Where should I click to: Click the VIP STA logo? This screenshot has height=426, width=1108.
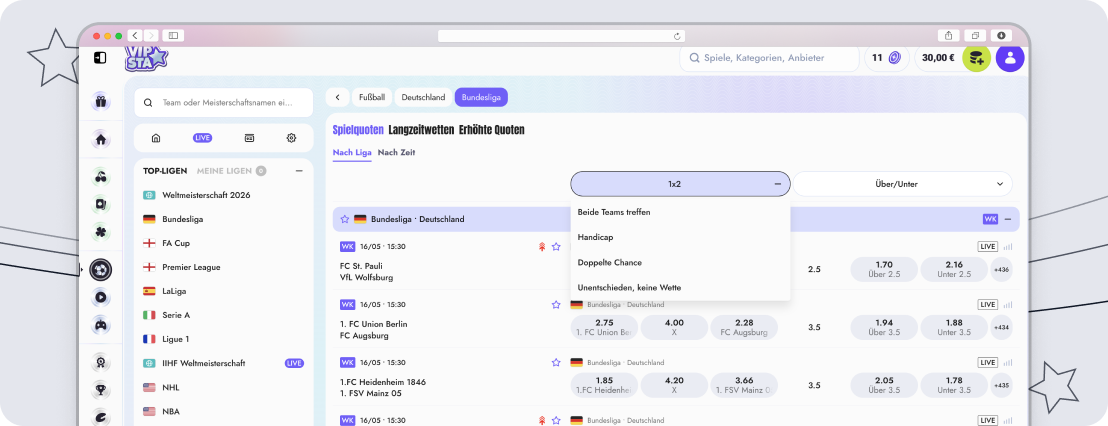pos(146,59)
